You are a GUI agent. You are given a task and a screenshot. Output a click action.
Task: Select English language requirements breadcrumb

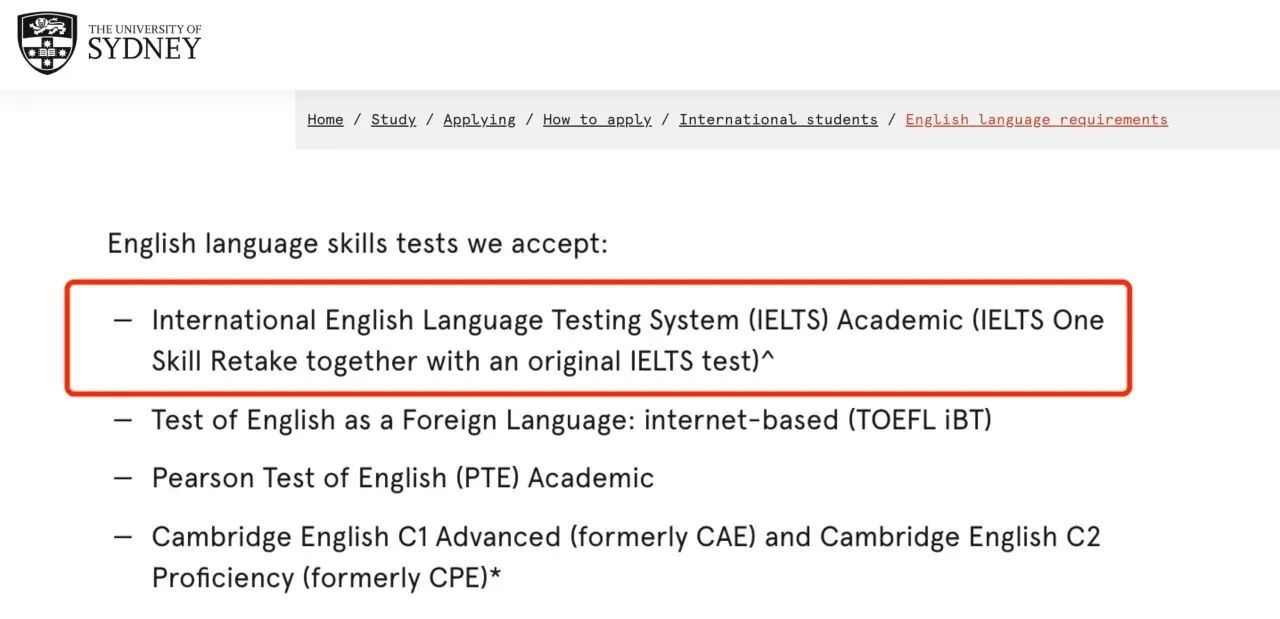coord(1036,119)
